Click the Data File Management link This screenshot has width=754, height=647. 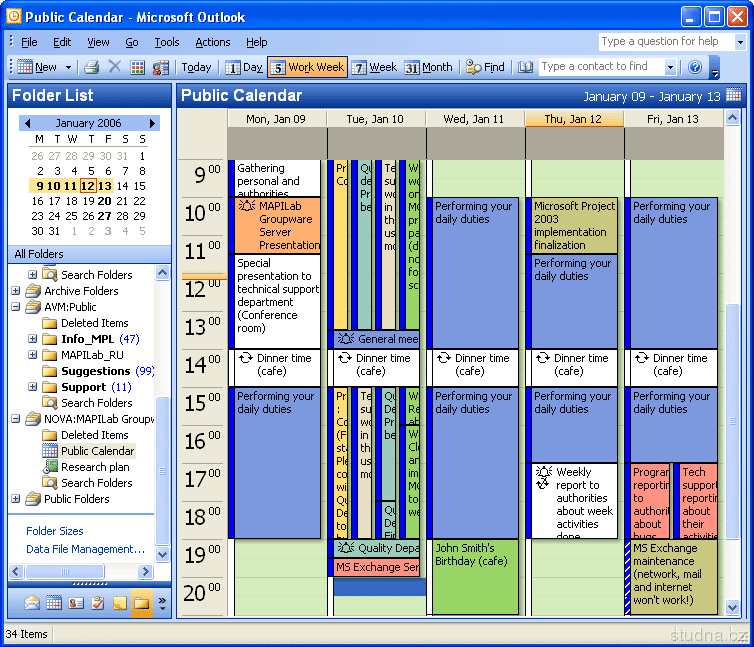coord(85,549)
